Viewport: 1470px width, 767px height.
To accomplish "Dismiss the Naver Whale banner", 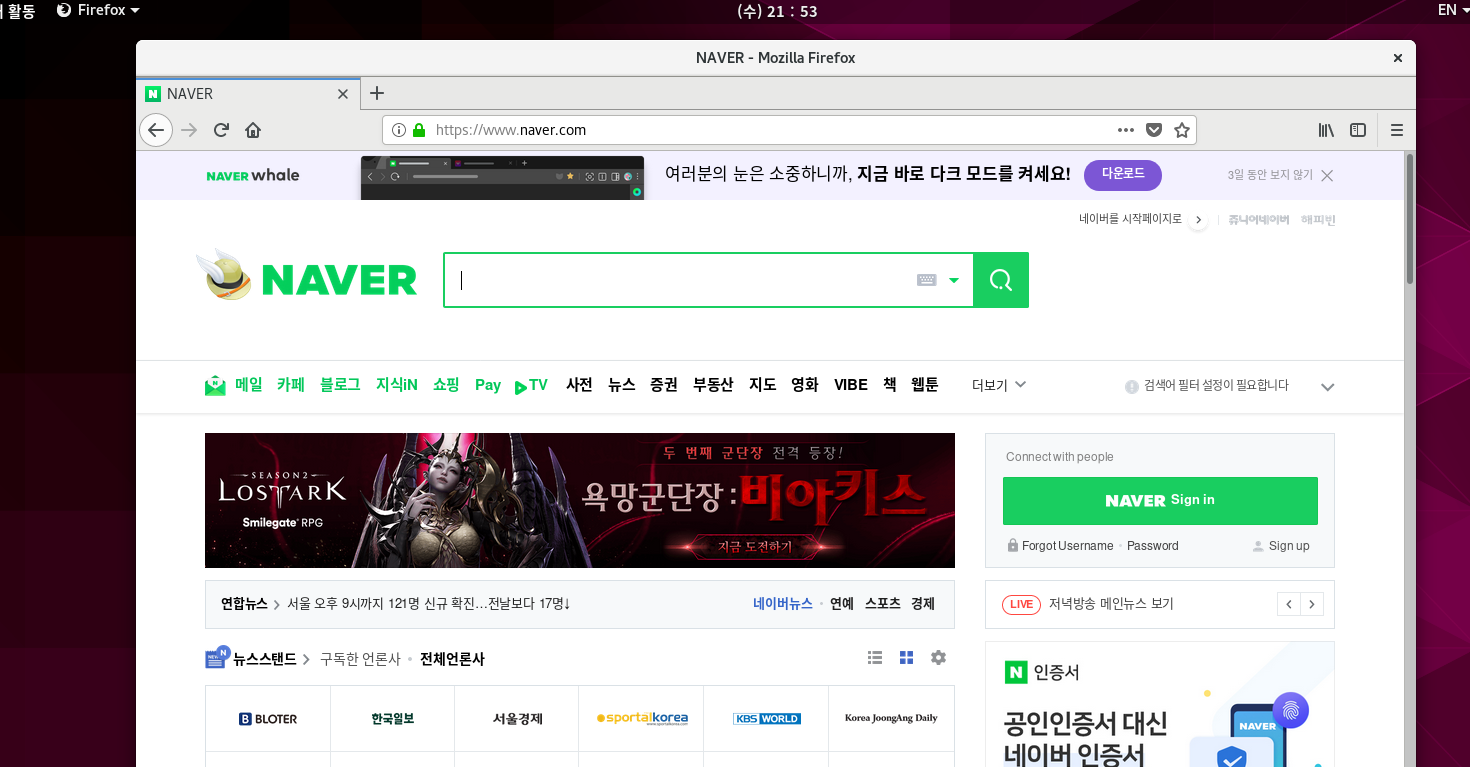I will pos(1327,175).
